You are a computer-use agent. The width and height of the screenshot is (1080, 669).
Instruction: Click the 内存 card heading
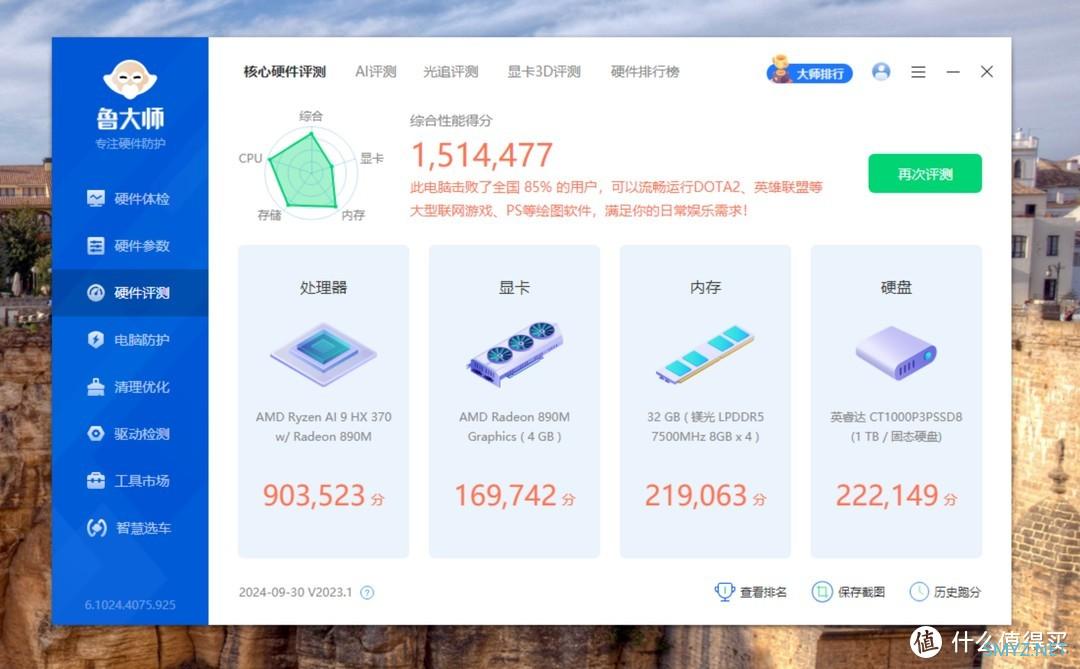click(705, 287)
